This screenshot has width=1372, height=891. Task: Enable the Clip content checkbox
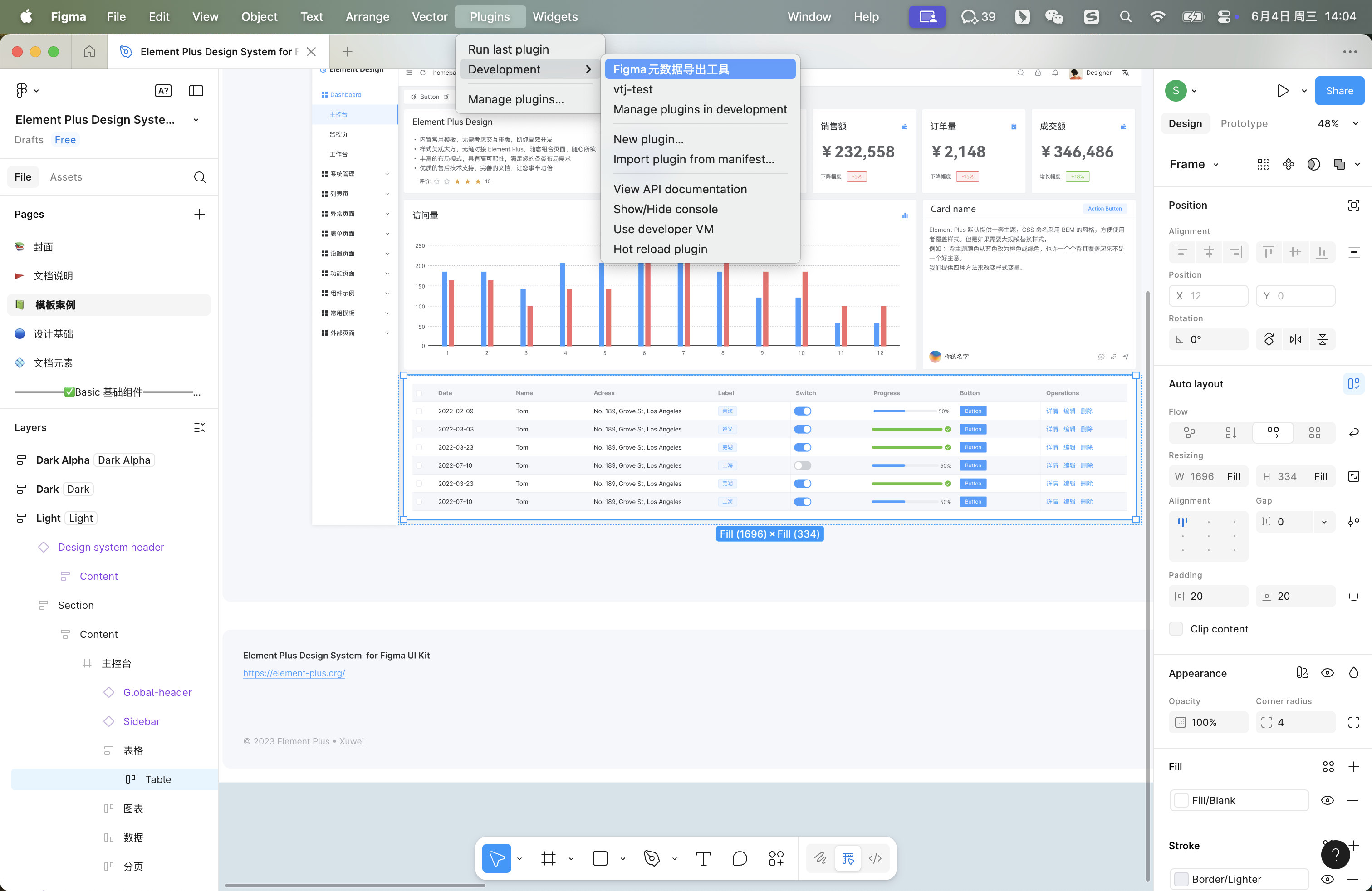pyautogui.click(x=1176, y=629)
